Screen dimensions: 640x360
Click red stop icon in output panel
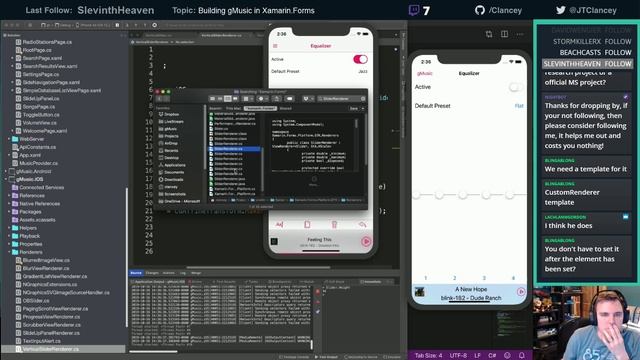tap(318, 291)
